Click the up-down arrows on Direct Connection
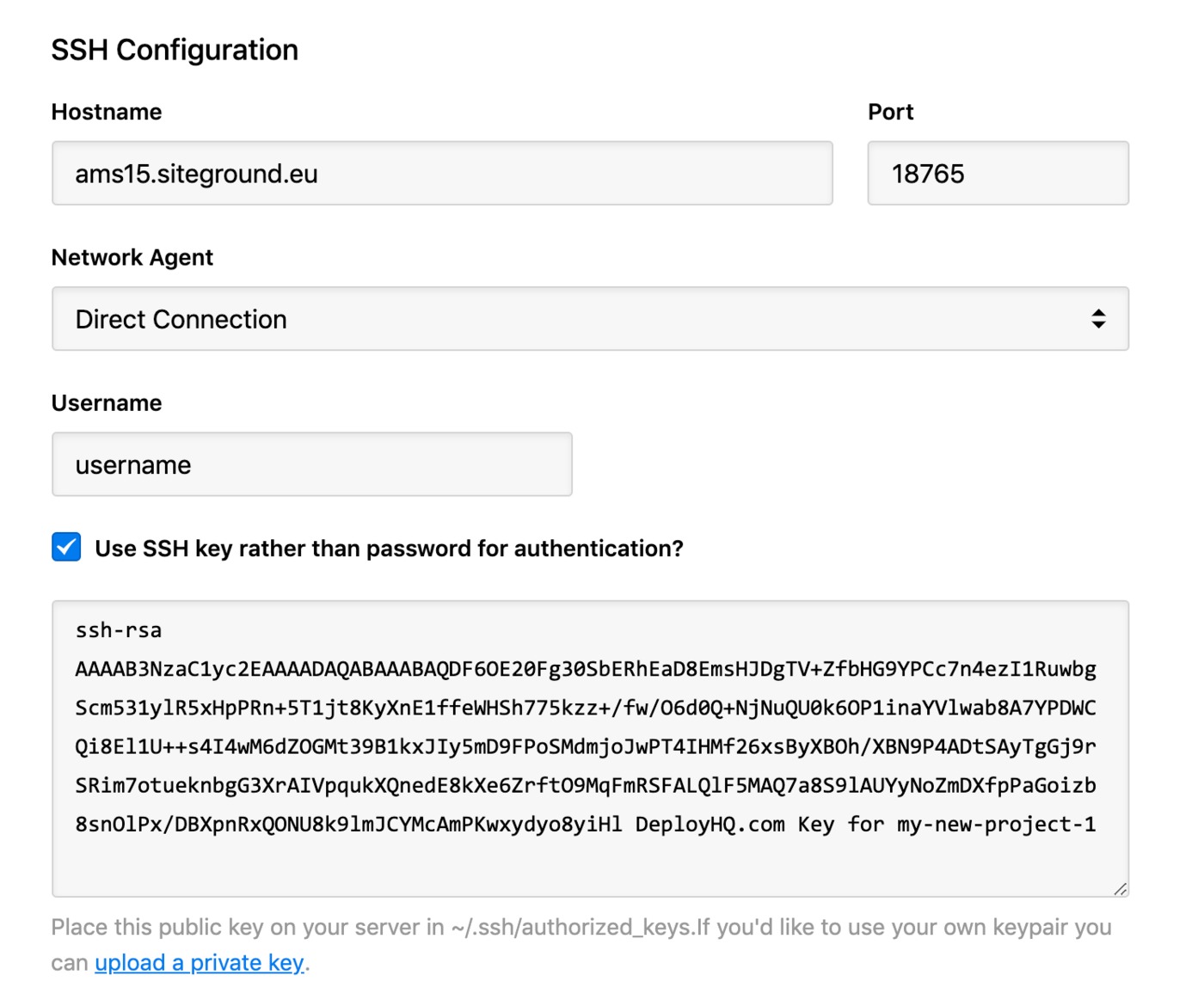The width and height of the screenshot is (1204, 1006). tap(1098, 319)
